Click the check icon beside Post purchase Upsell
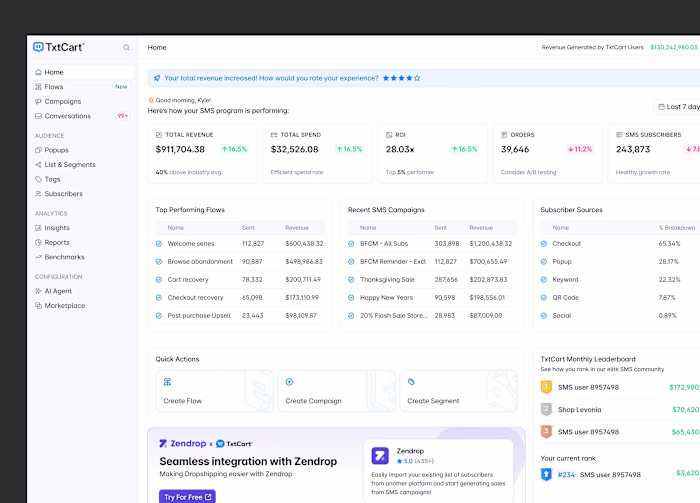Screen dimensions: 700x503 tap(158, 316)
